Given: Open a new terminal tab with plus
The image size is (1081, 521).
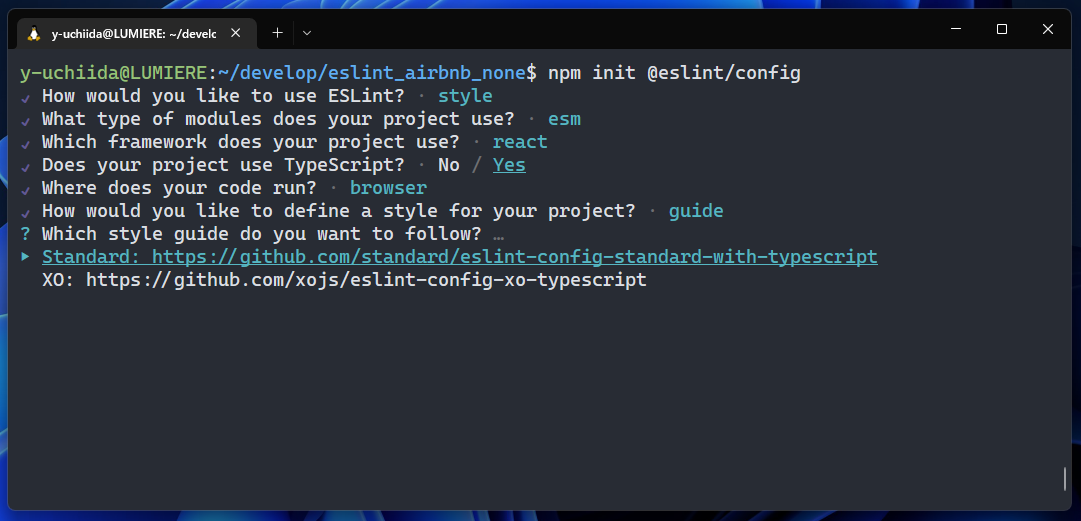Looking at the screenshot, I should tap(277, 32).
